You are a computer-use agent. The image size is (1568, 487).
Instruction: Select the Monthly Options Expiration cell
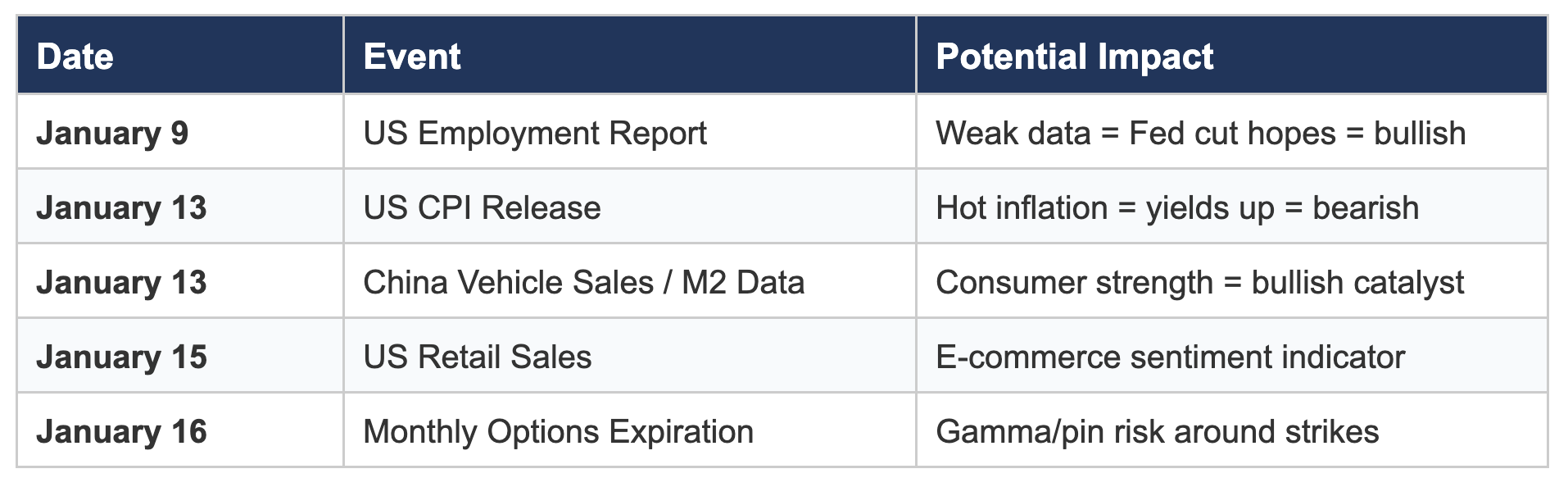[x=630, y=430]
